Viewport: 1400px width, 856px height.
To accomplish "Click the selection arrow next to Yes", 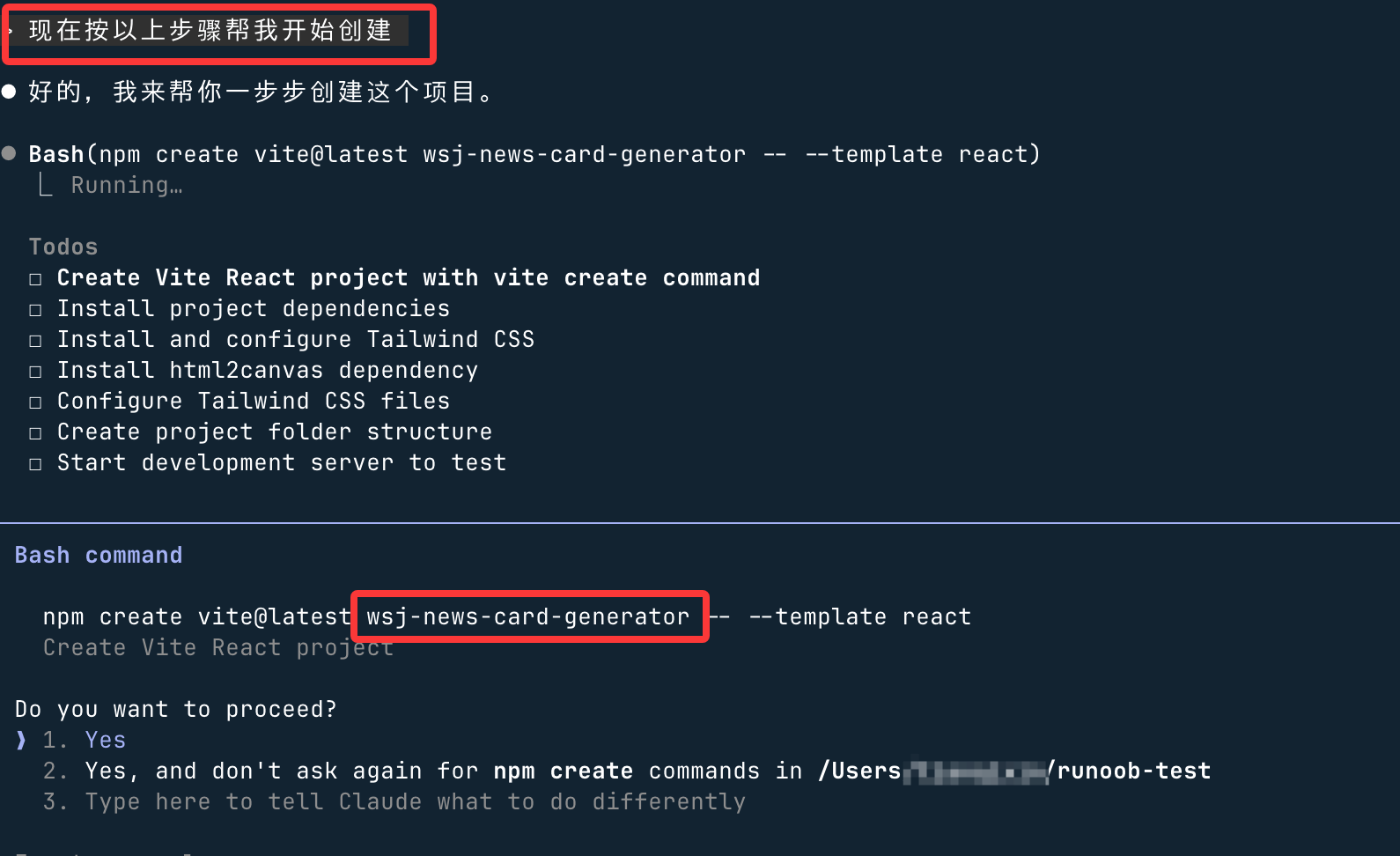I will click(x=21, y=740).
